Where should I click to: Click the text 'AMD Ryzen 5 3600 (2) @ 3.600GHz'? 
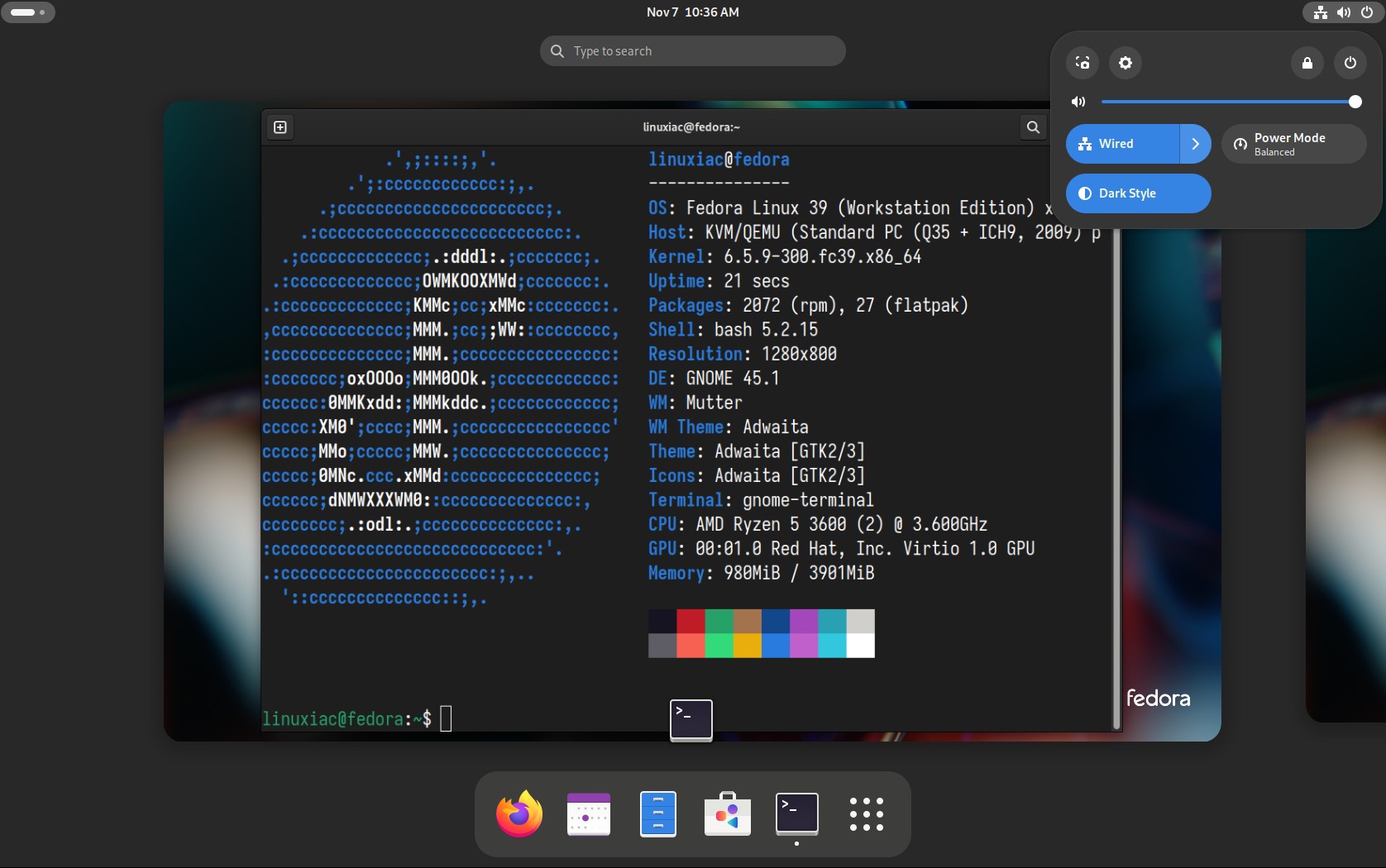842,525
